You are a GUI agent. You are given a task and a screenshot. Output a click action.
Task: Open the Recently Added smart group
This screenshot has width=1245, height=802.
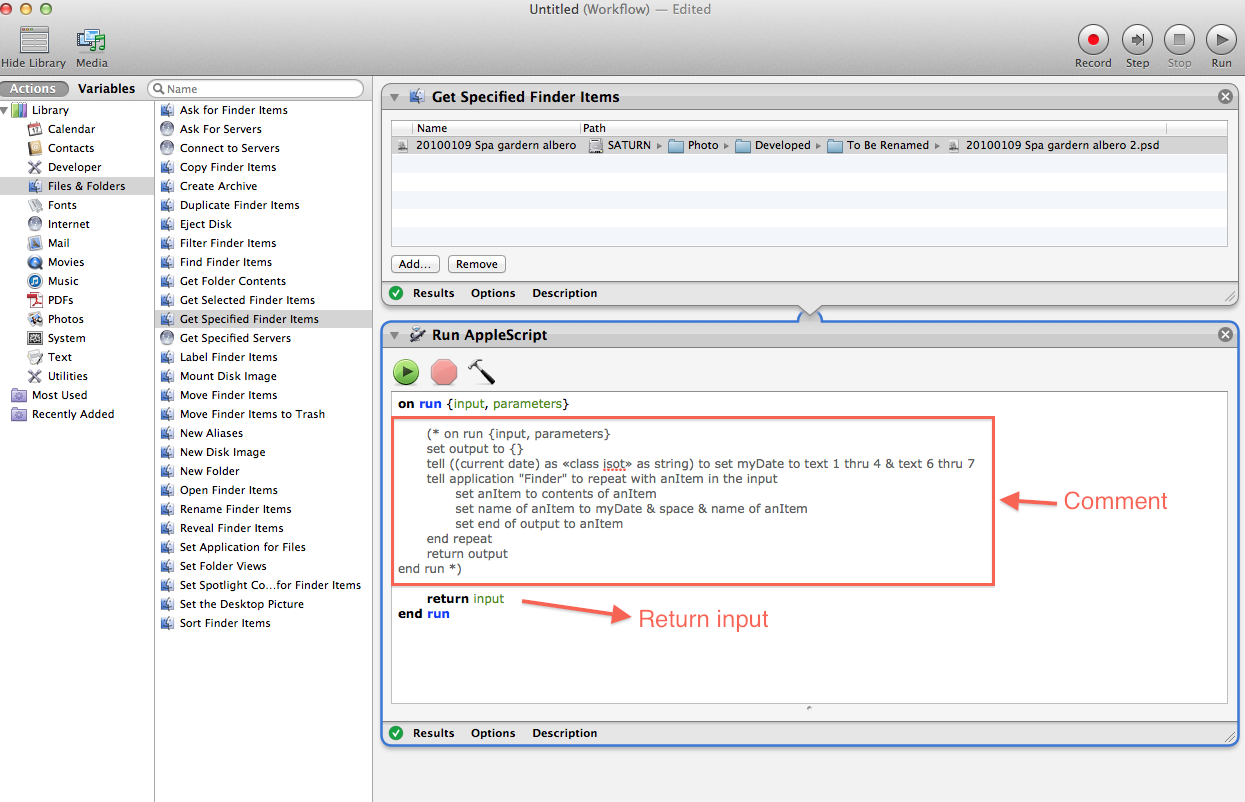coord(72,414)
